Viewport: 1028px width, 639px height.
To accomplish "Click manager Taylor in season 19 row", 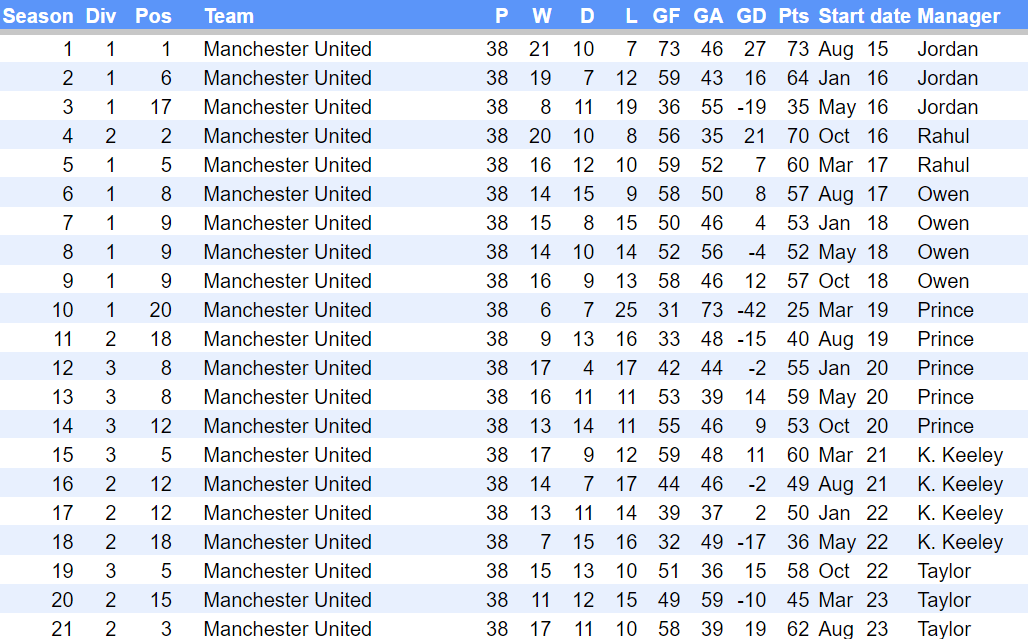I will click(x=944, y=571).
